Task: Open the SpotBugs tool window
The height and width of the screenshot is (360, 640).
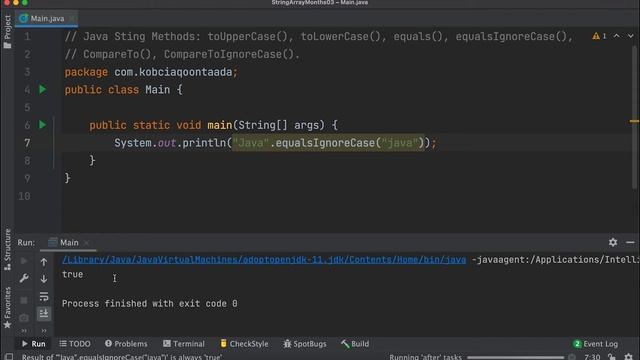Action: 305,344
